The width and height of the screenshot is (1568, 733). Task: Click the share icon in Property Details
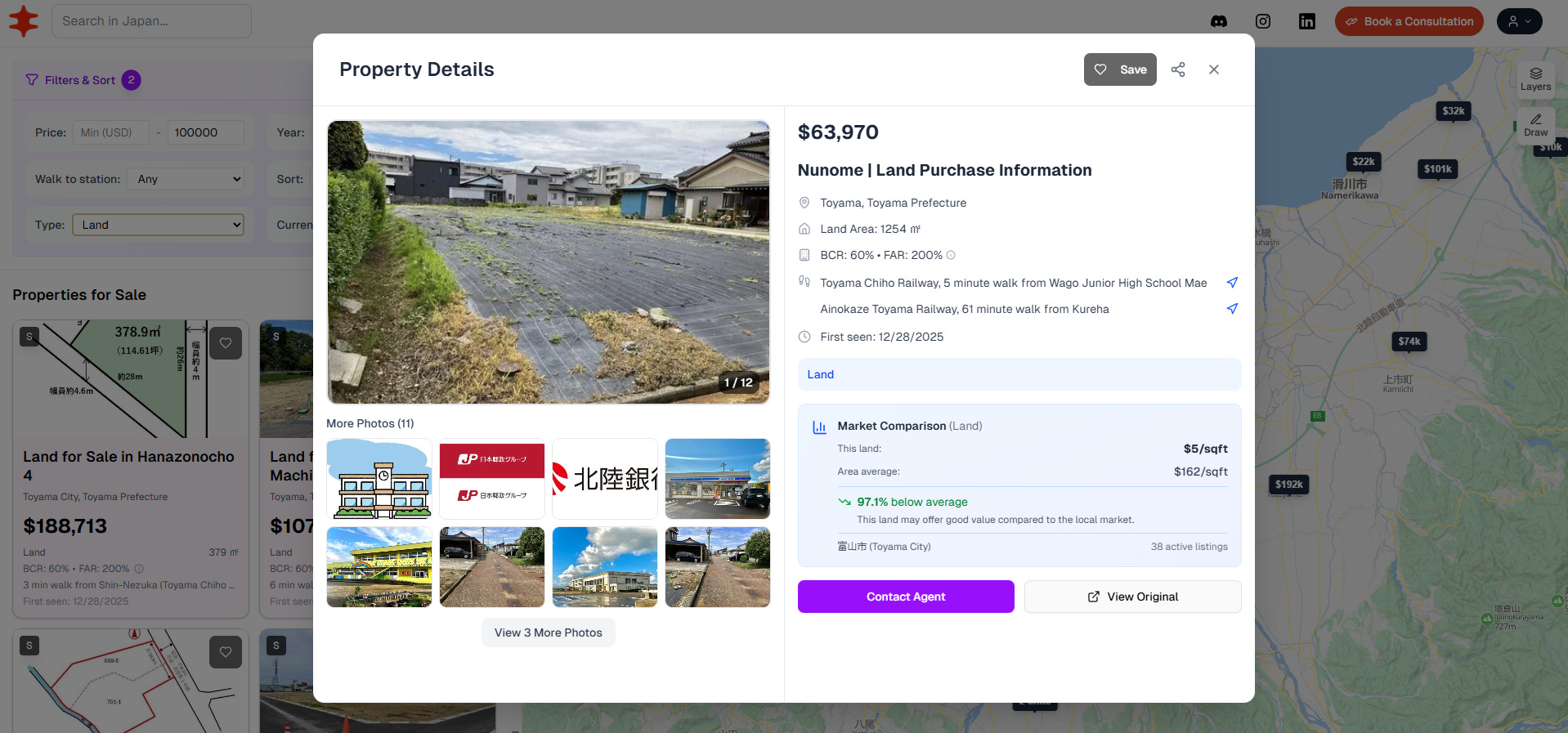click(1178, 69)
